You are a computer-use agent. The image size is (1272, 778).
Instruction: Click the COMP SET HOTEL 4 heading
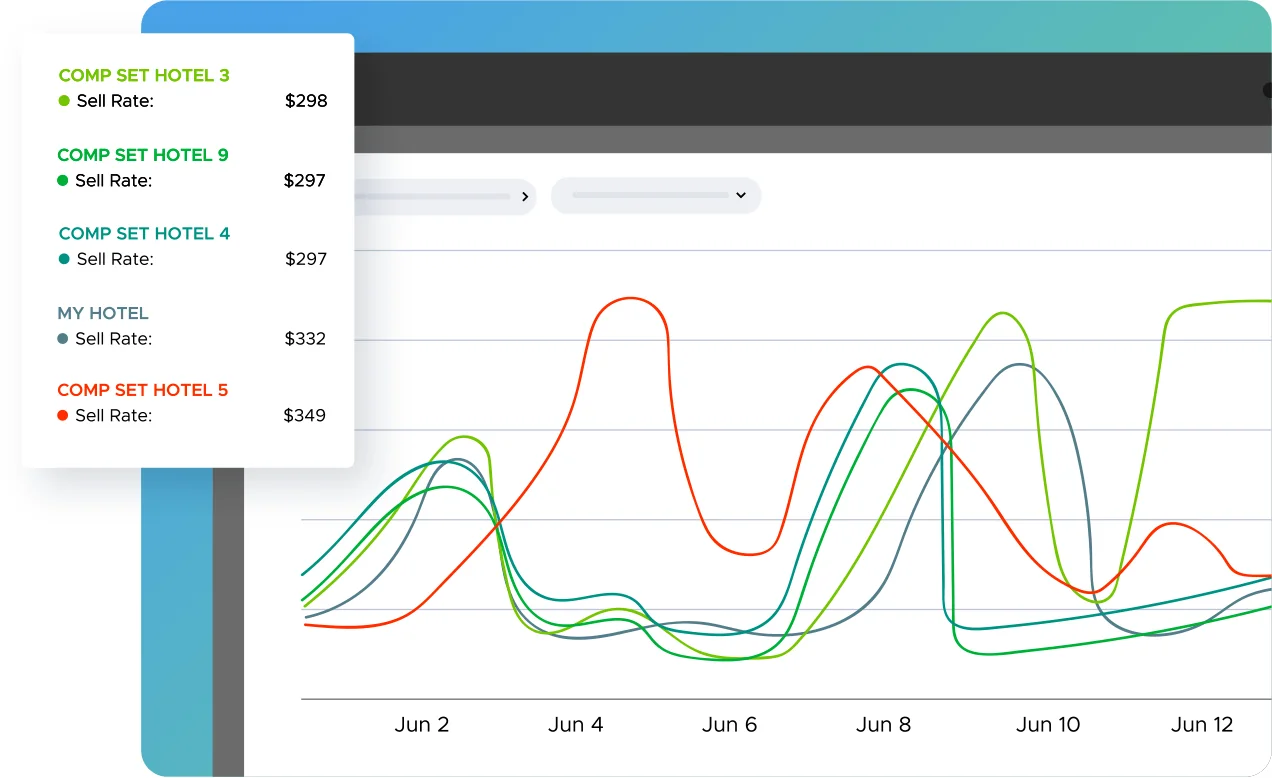[144, 233]
